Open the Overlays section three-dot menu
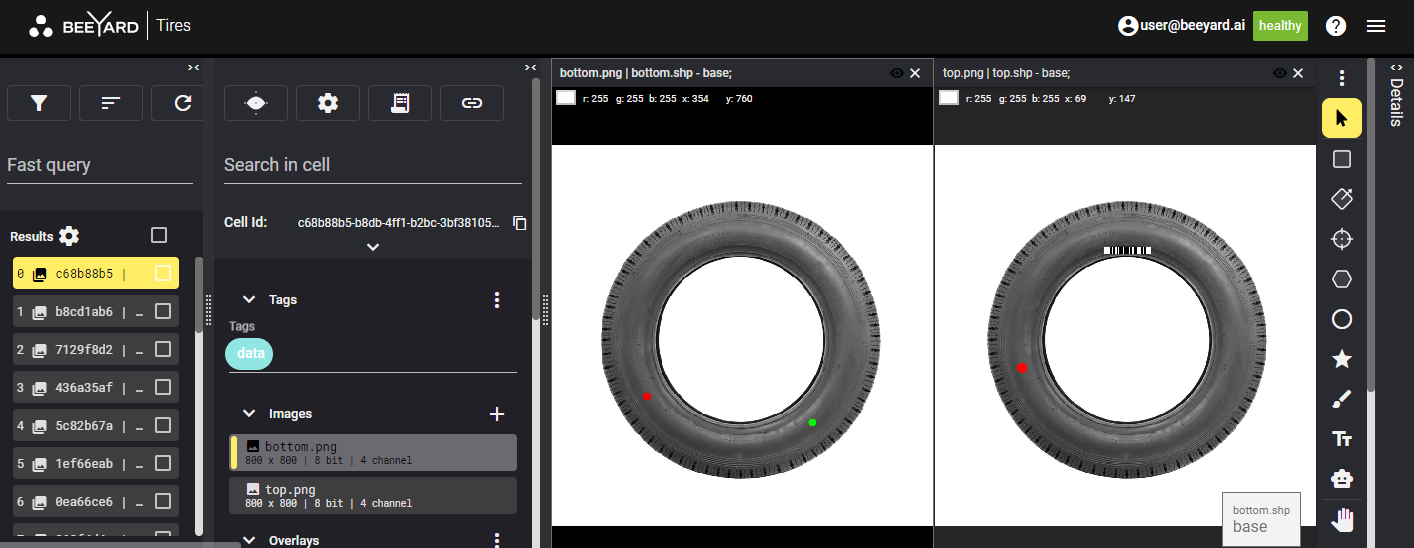 coord(497,540)
